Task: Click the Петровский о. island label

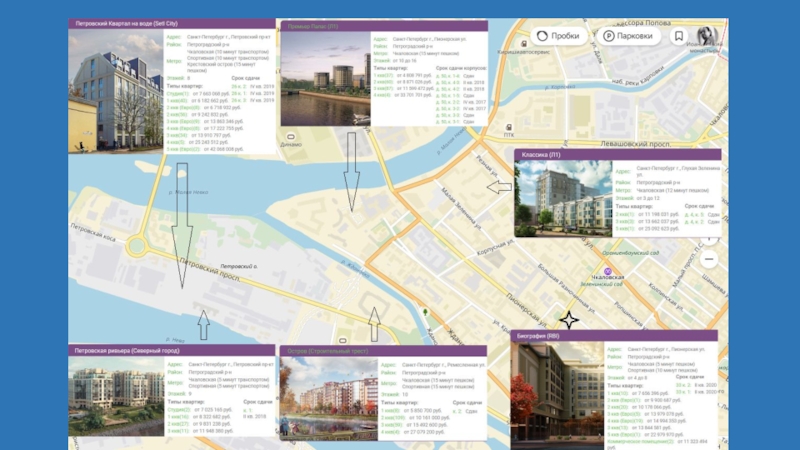Action: pos(239,266)
